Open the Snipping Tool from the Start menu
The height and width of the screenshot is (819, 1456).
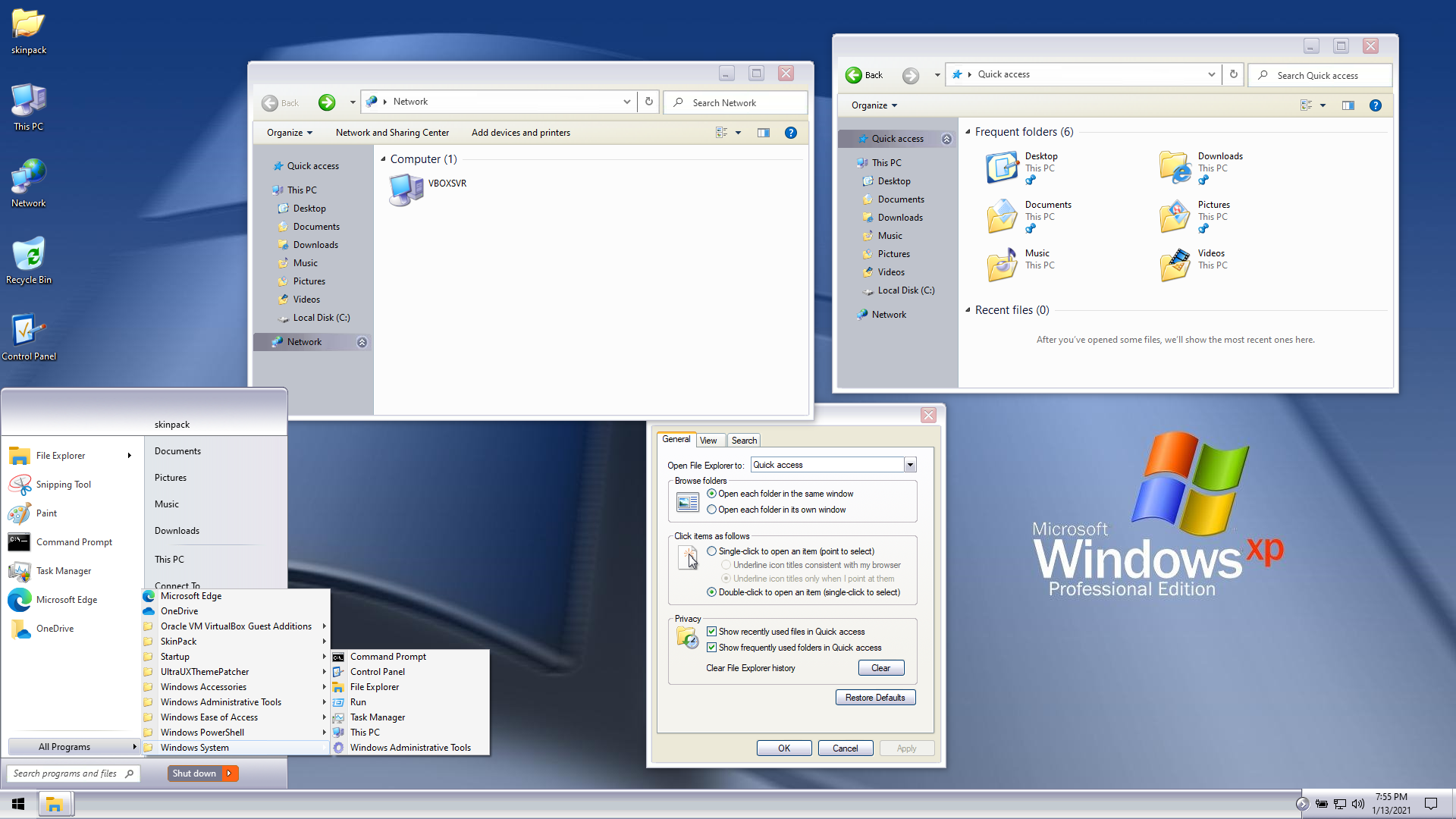pyautogui.click(x=64, y=485)
